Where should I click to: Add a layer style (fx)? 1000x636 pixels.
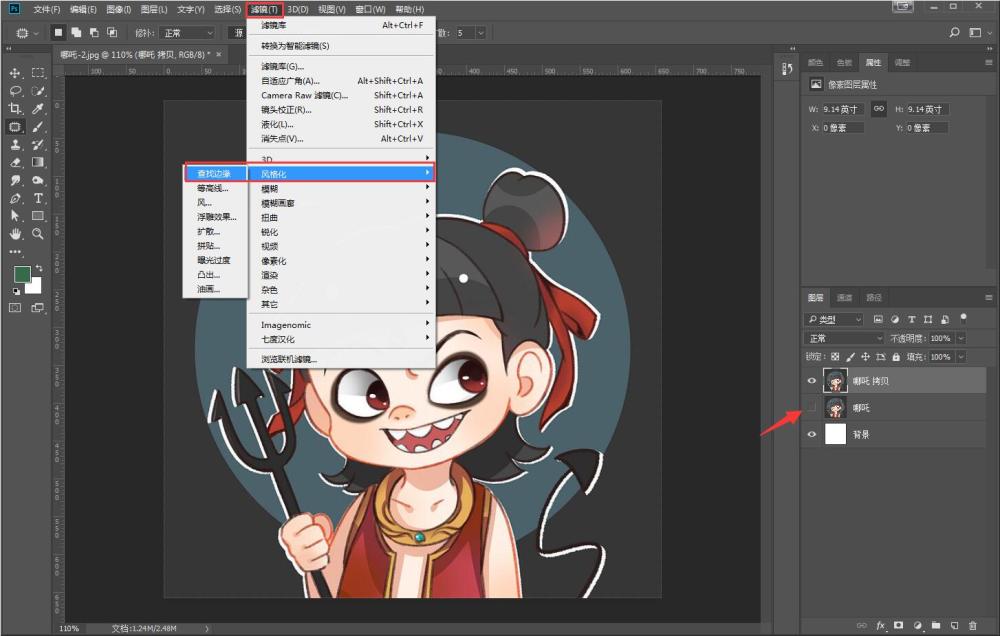pos(881,626)
